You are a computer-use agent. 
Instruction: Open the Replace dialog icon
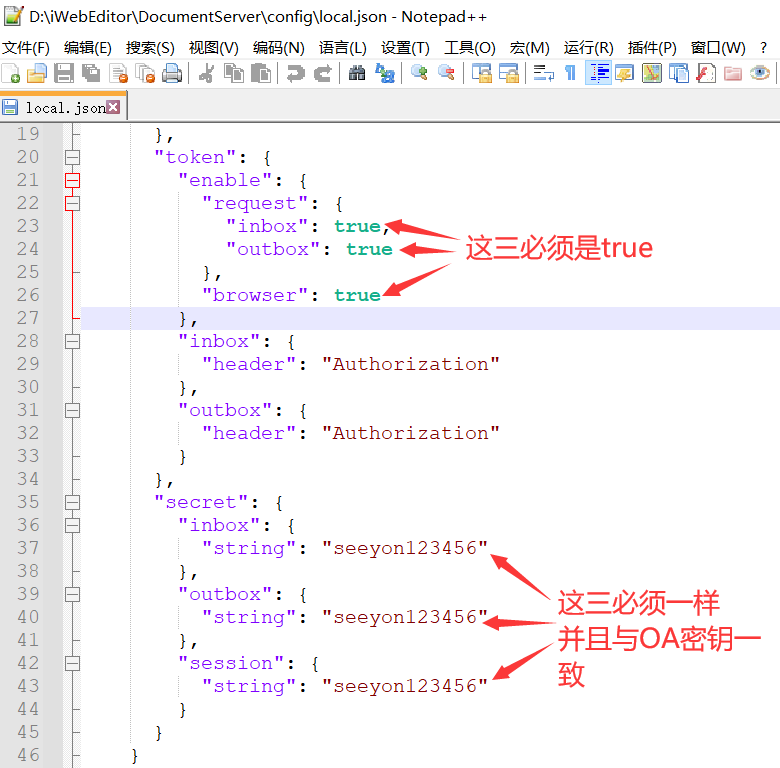tap(385, 73)
